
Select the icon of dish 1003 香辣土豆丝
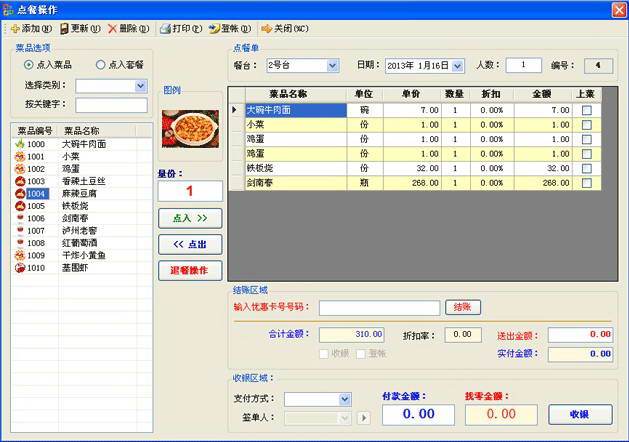click(x=20, y=181)
